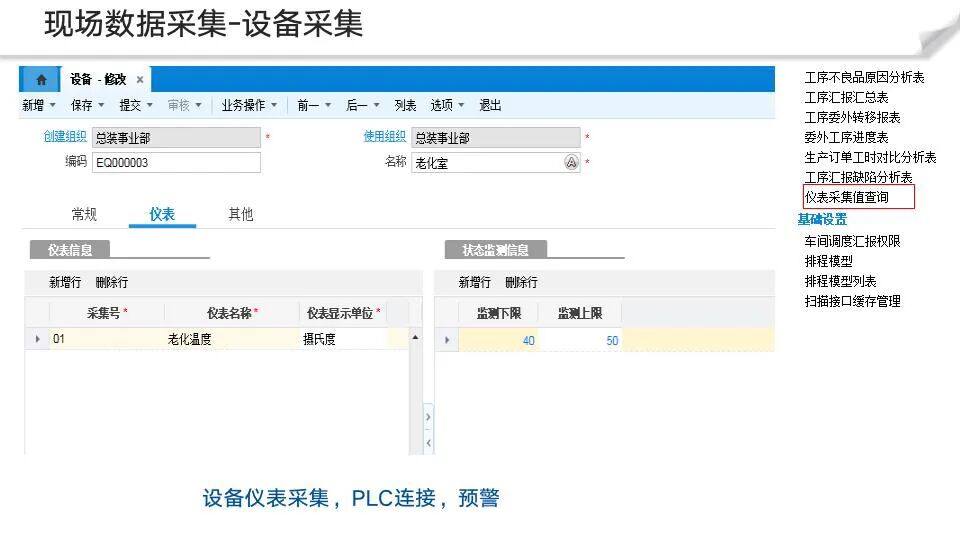Expand the 审核 dropdown arrow
960x540 pixels.
pos(198,105)
